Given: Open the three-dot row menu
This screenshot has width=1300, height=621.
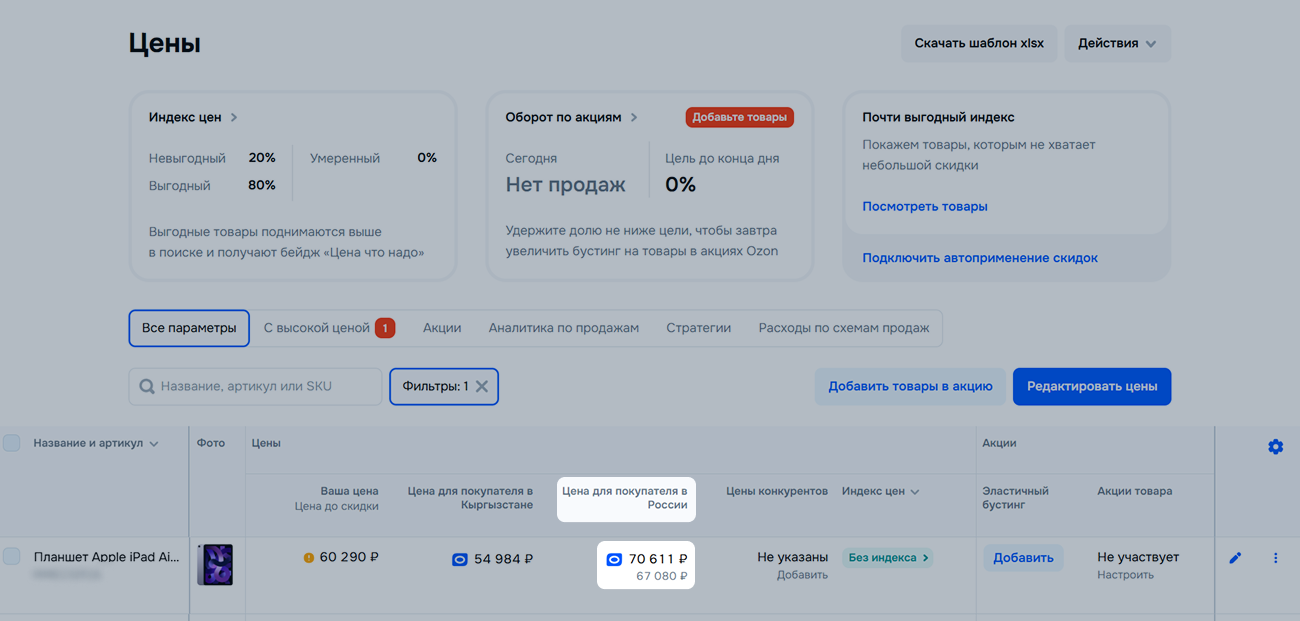Looking at the screenshot, I should (x=1275, y=558).
